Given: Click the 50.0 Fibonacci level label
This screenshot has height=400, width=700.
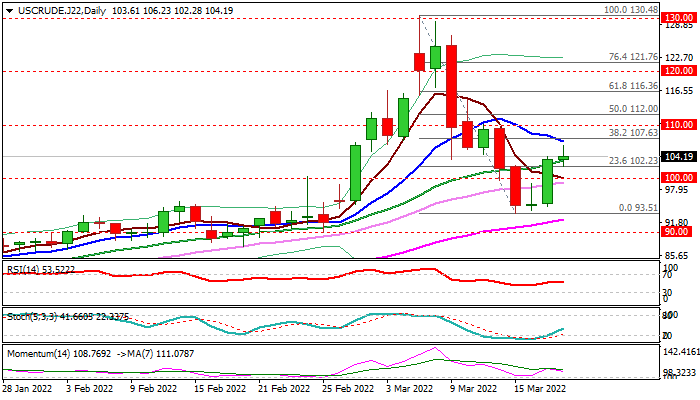Looking at the screenshot, I should pyautogui.click(x=634, y=109).
